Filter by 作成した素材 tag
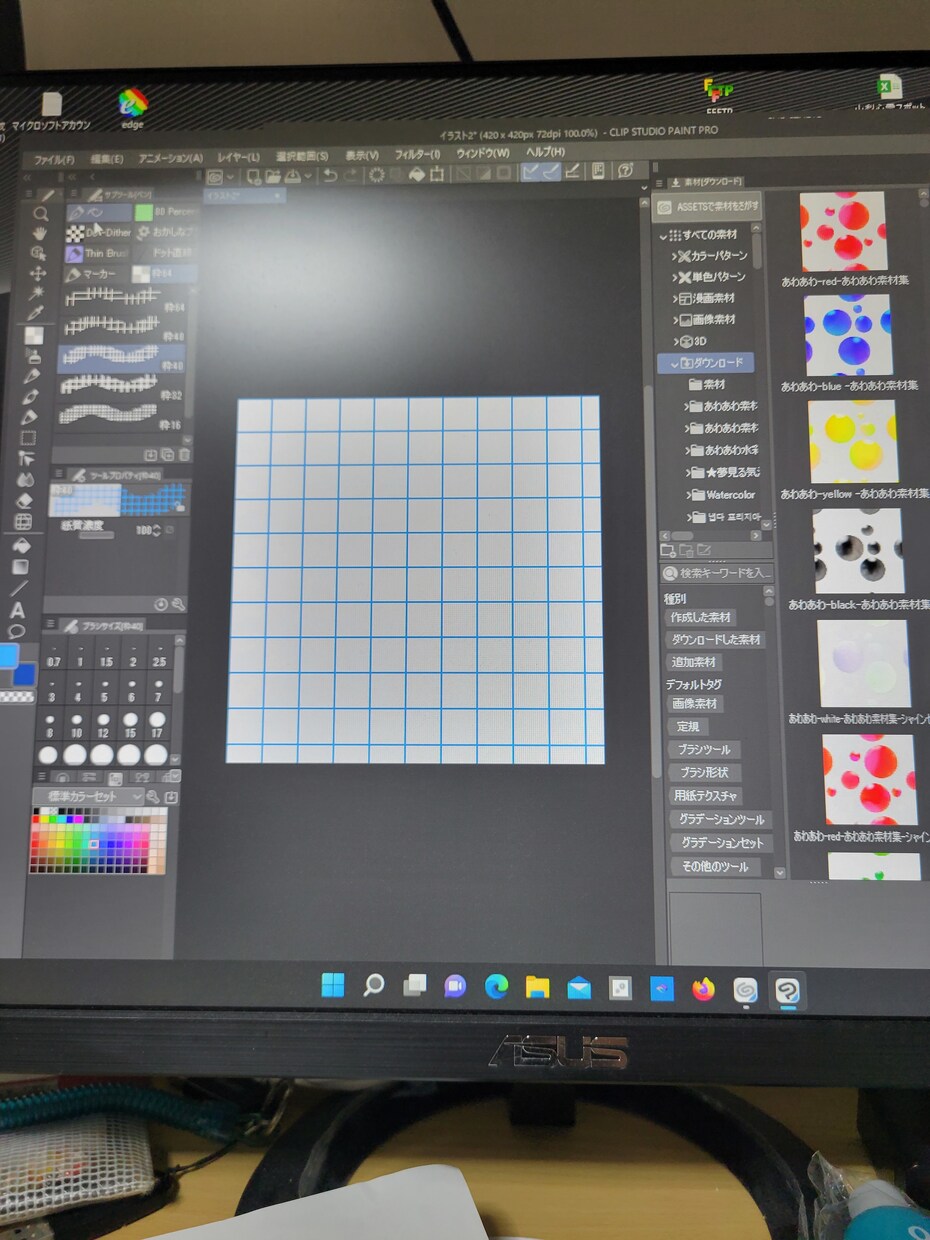The width and height of the screenshot is (930, 1240). pos(701,618)
